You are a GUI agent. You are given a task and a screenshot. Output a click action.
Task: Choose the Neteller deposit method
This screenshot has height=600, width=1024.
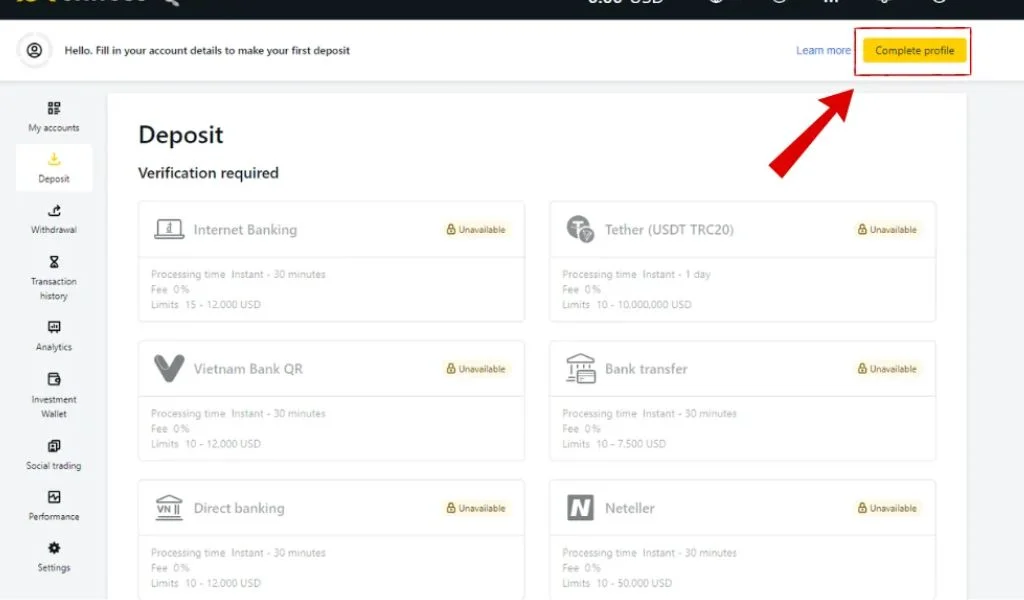[740, 507]
